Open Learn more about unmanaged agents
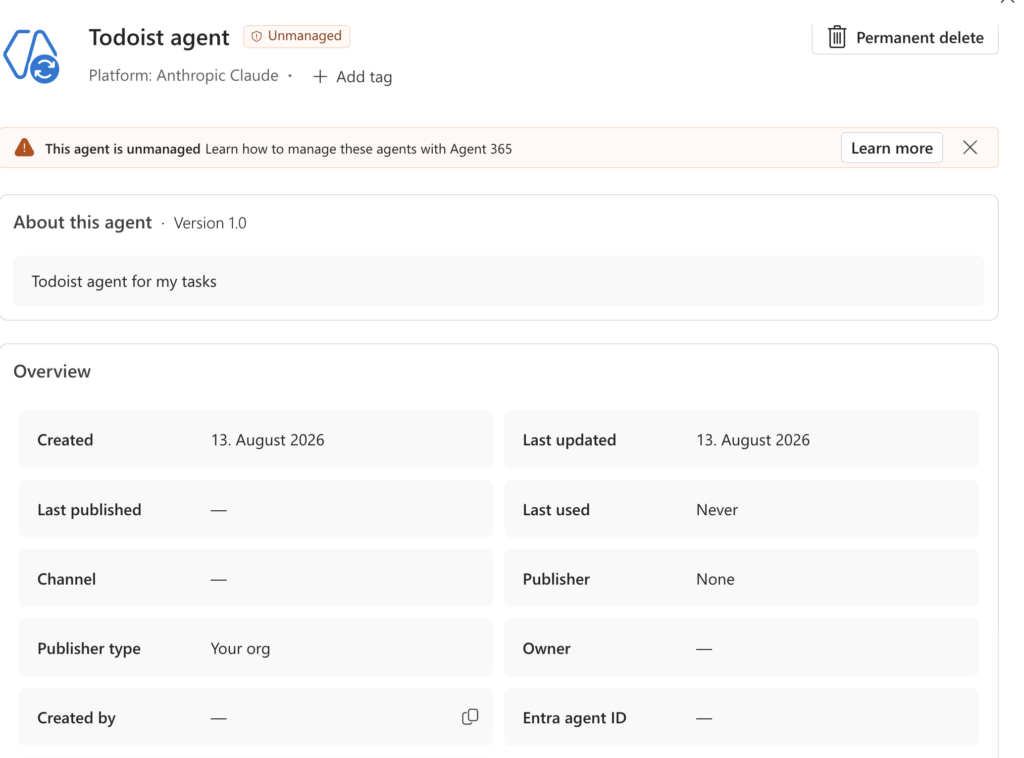Screen dimensions: 1024x758 [x=891, y=148]
